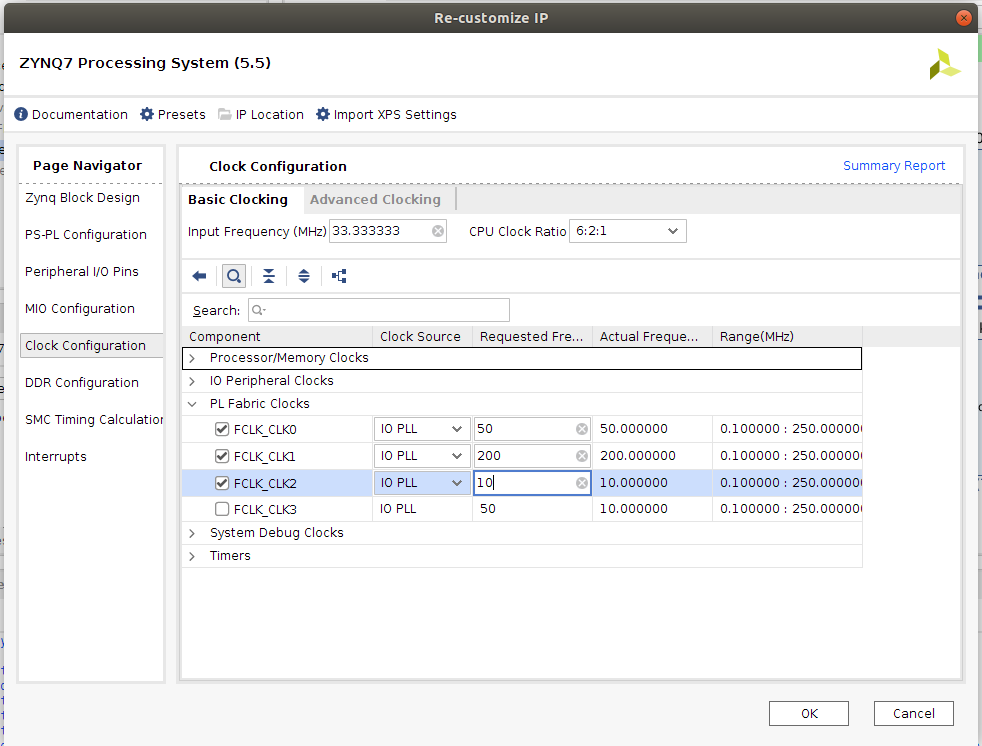Screen dimensions: 982x746
Task: Open the CPU Clock Ratio dropdown
Action: (627, 231)
